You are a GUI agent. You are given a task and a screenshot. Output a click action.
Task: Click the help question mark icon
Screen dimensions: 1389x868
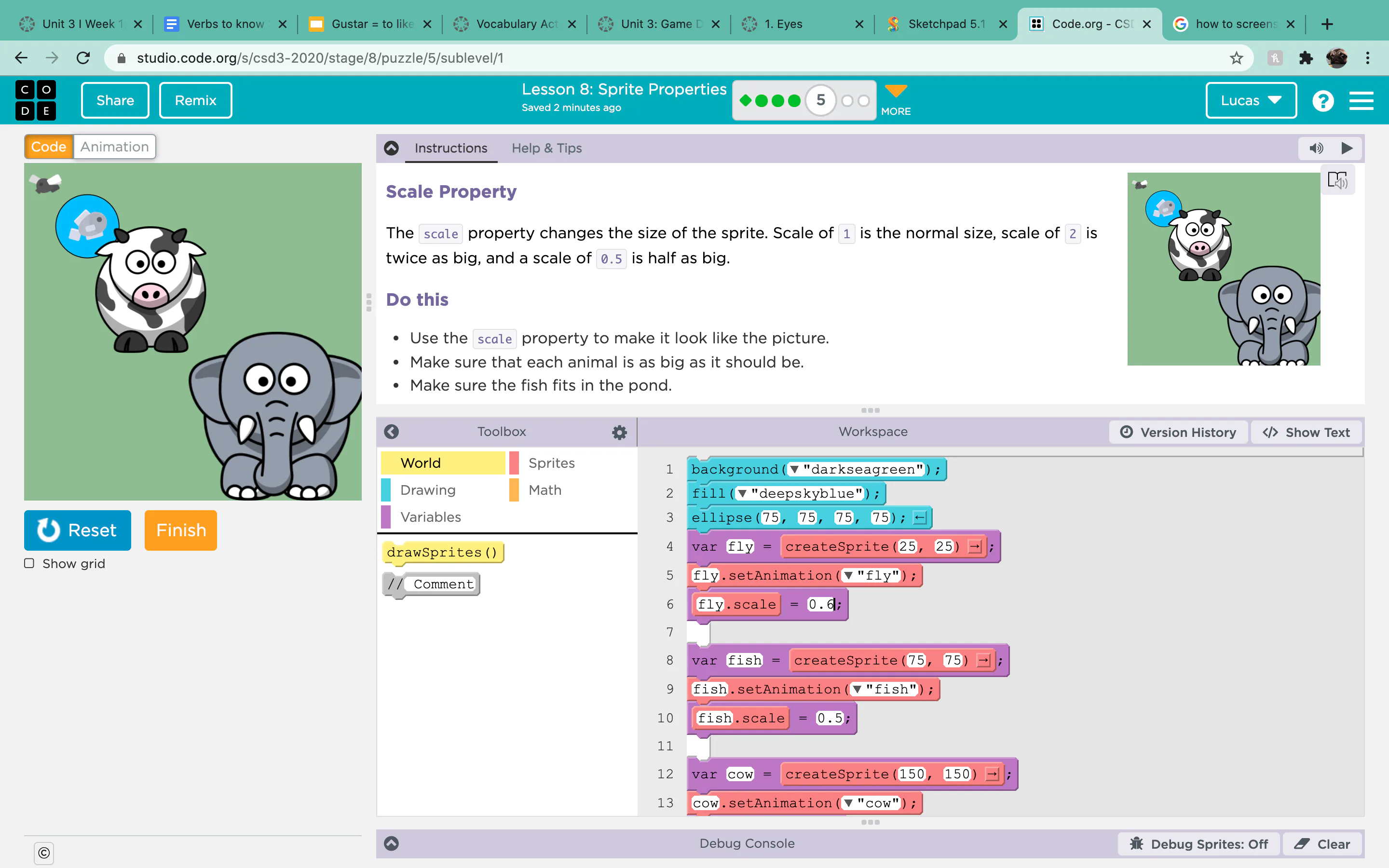[1322, 100]
